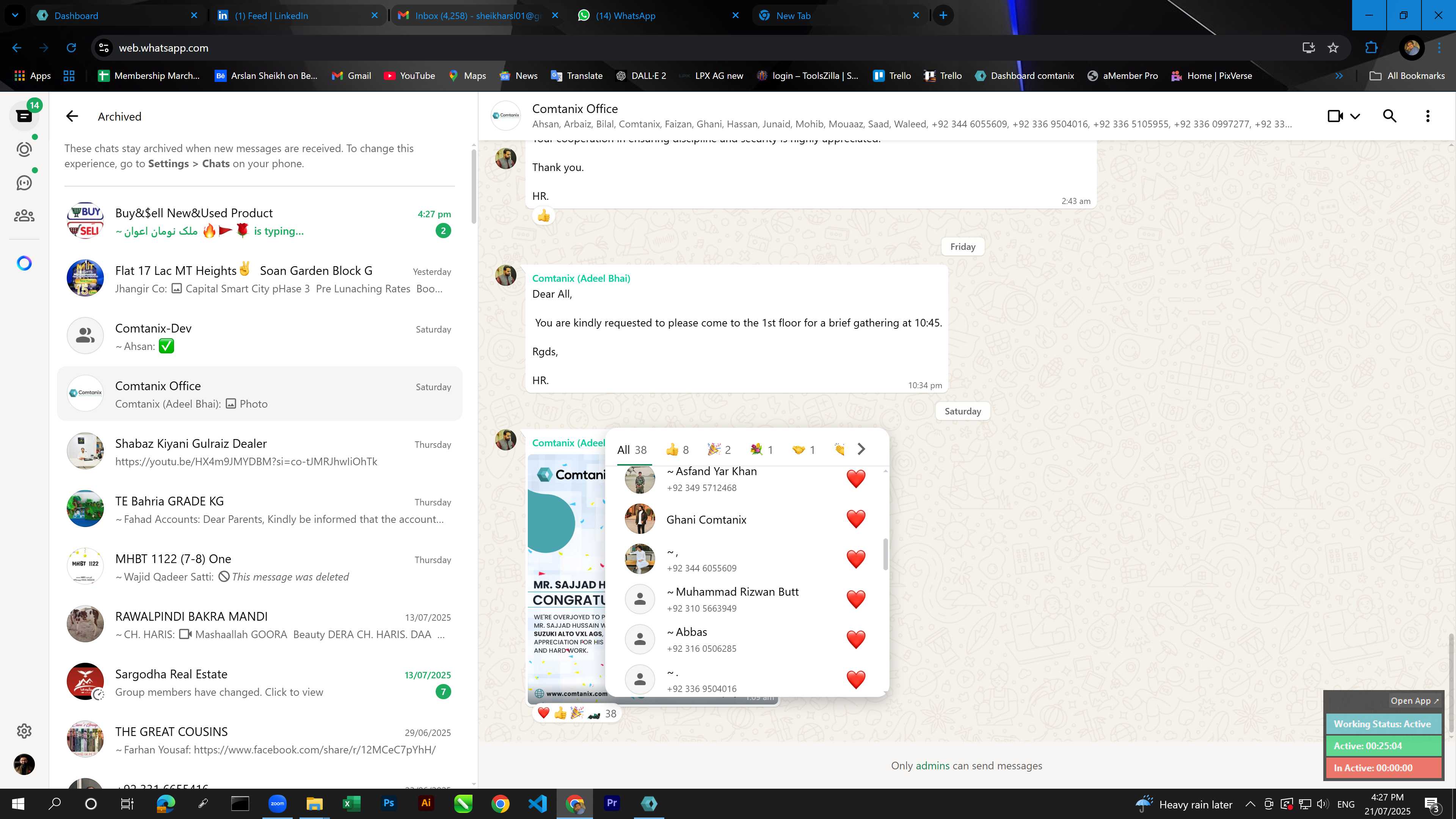The image size is (1456, 819).
Task: Click Working Status: Active in tracker widget
Action: [1383, 724]
